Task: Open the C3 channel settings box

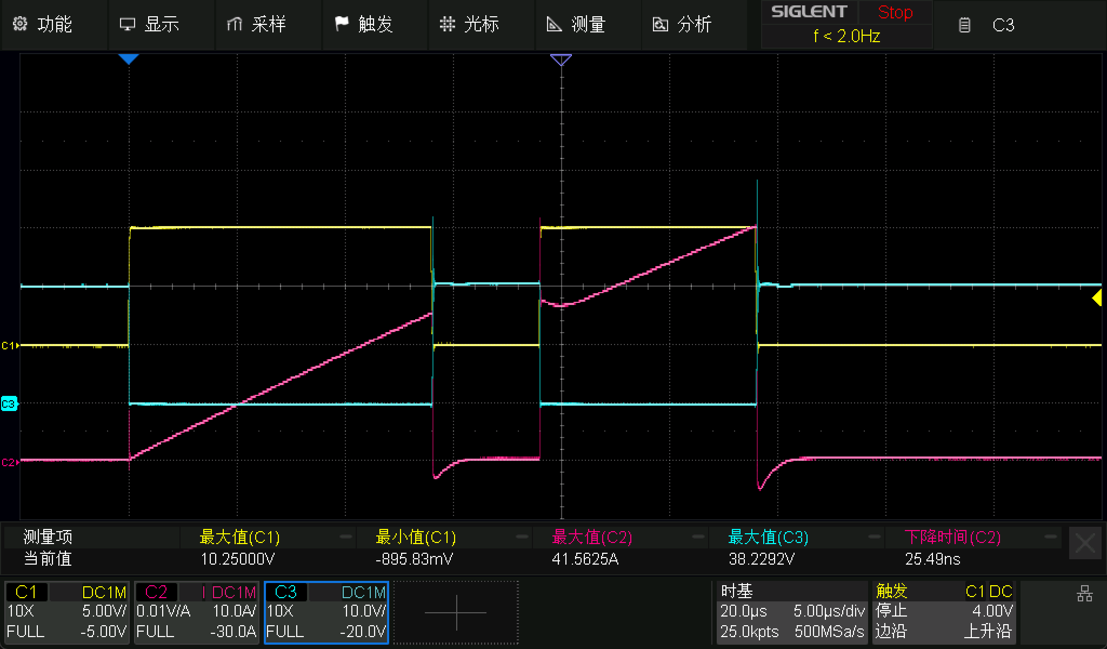Action: [x=326, y=612]
